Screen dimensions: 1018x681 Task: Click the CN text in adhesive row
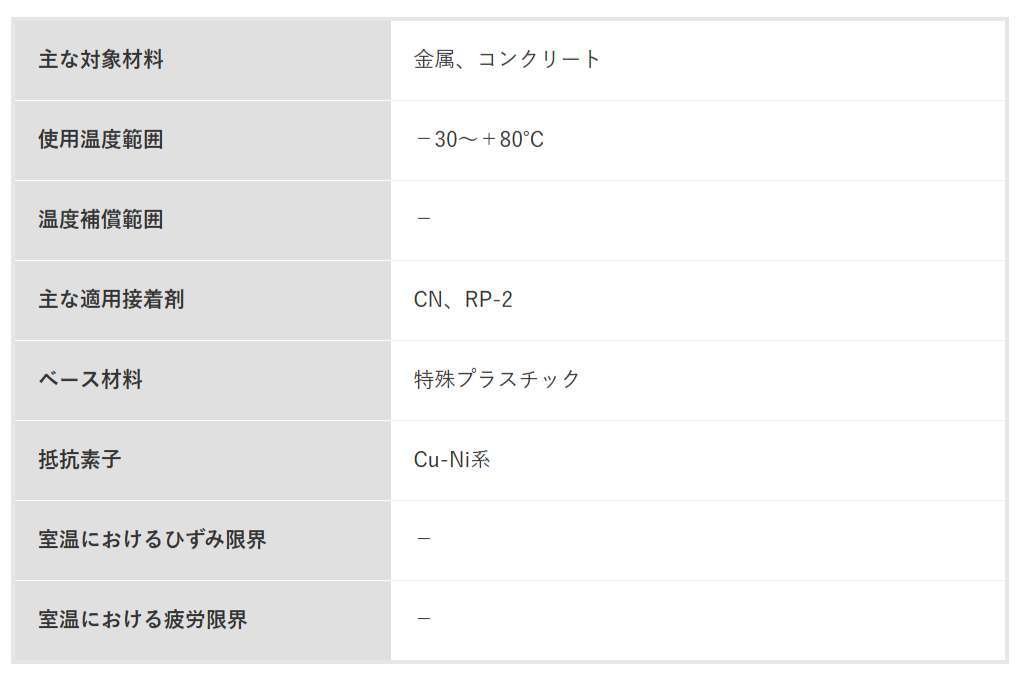click(x=428, y=299)
